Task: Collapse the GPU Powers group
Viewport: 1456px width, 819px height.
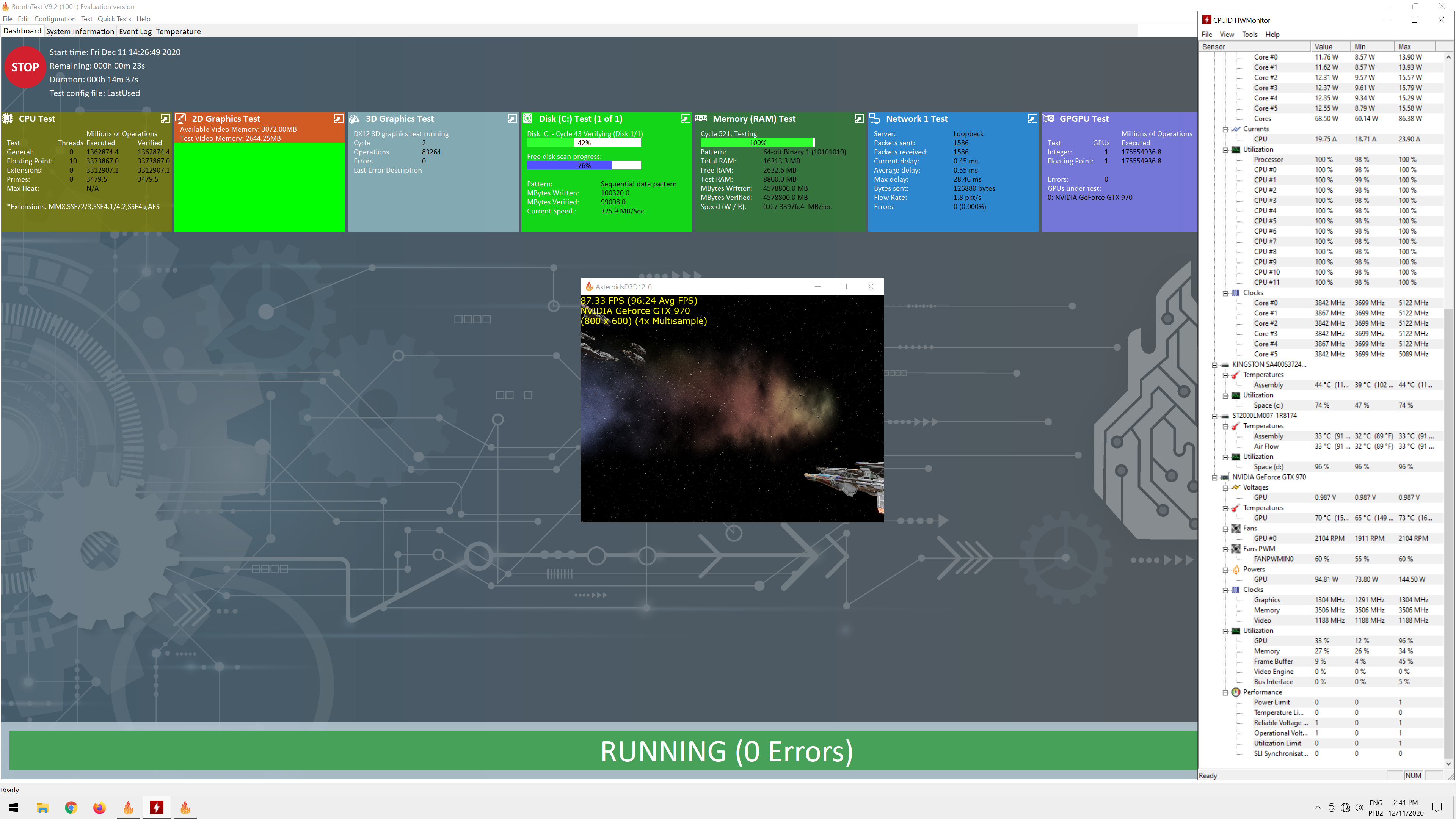Action: click(1225, 569)
